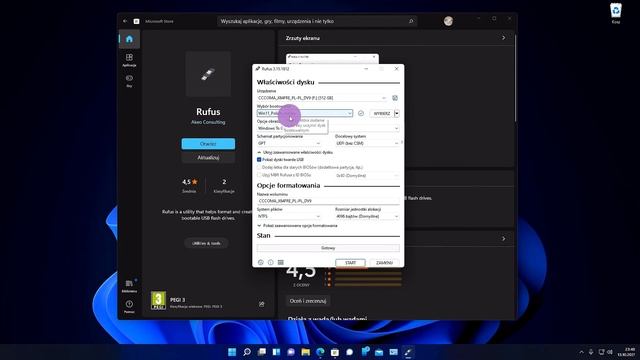Open Task View on taskbar
This screenshot has width=640, height=360.
262,352
